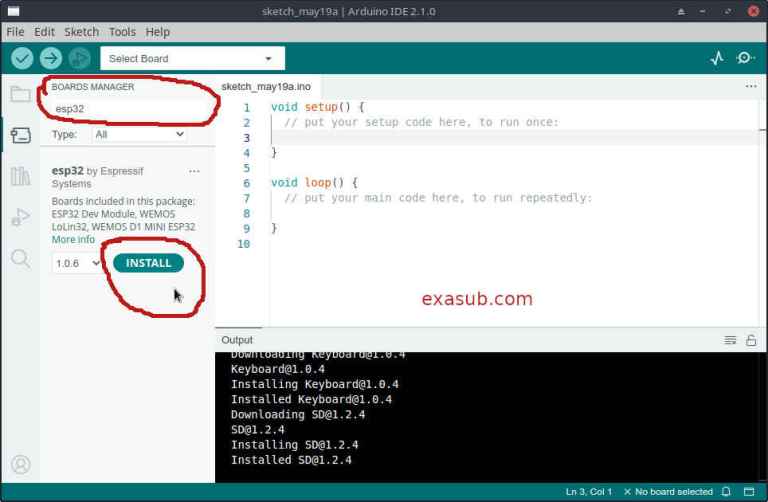Click 'Downloading SD@1.2.4' output line
768x502 pixels.
(x=298, y=414)
